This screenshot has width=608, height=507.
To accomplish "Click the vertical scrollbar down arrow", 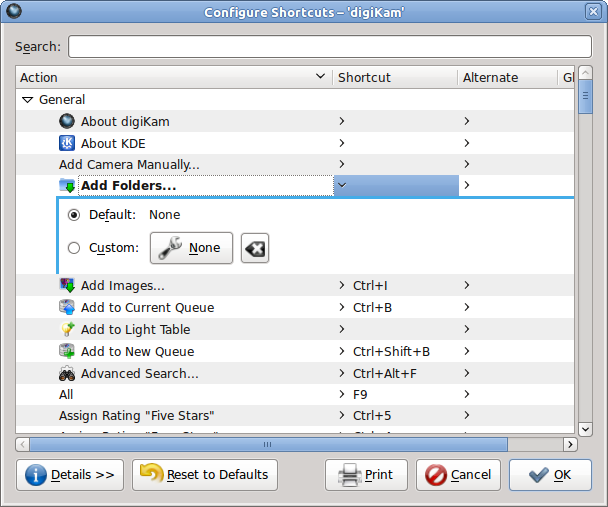I will click(586, 429).
